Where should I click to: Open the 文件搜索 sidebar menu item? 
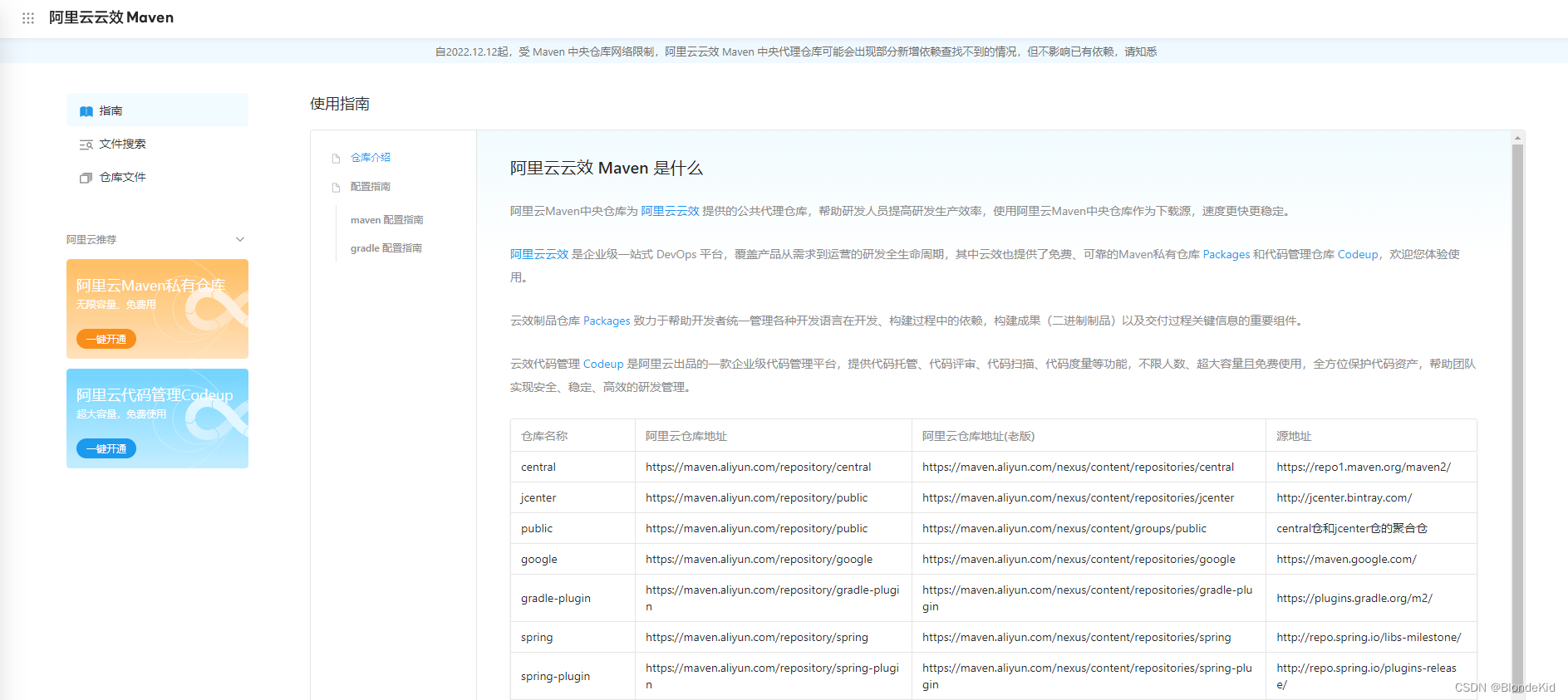coord(157,144)
